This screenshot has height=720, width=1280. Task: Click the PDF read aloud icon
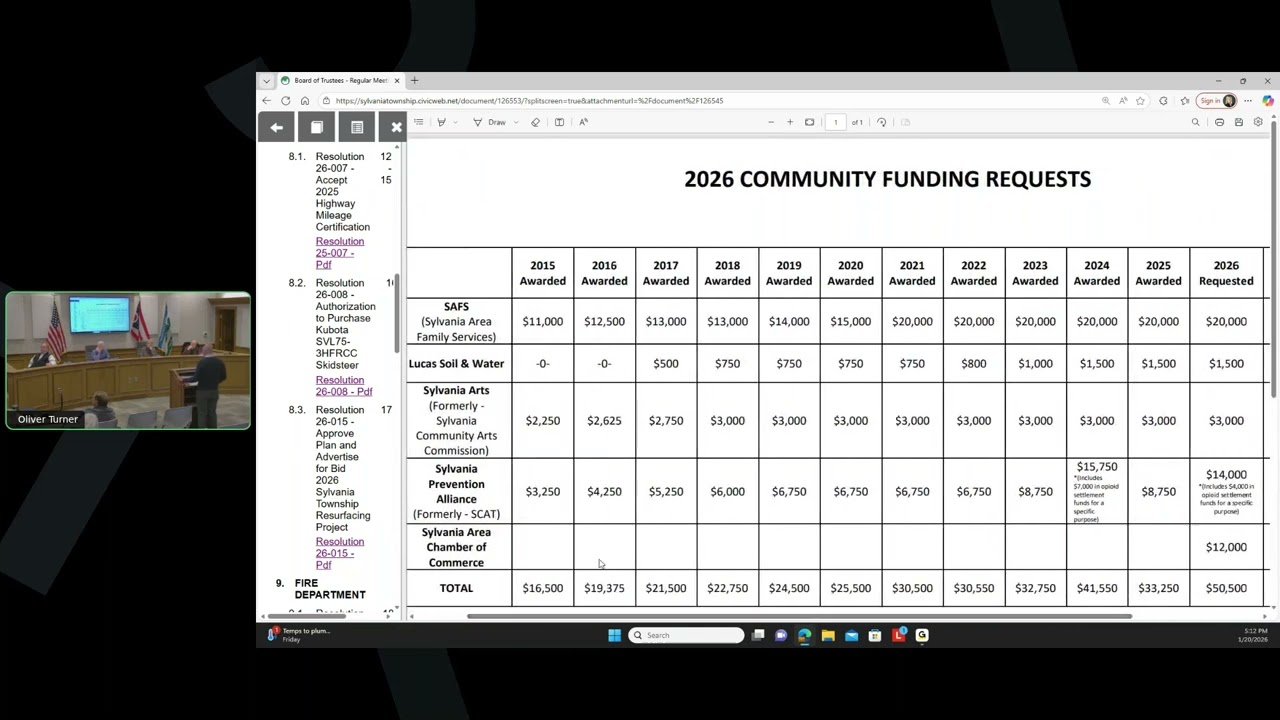click(583, 122)
